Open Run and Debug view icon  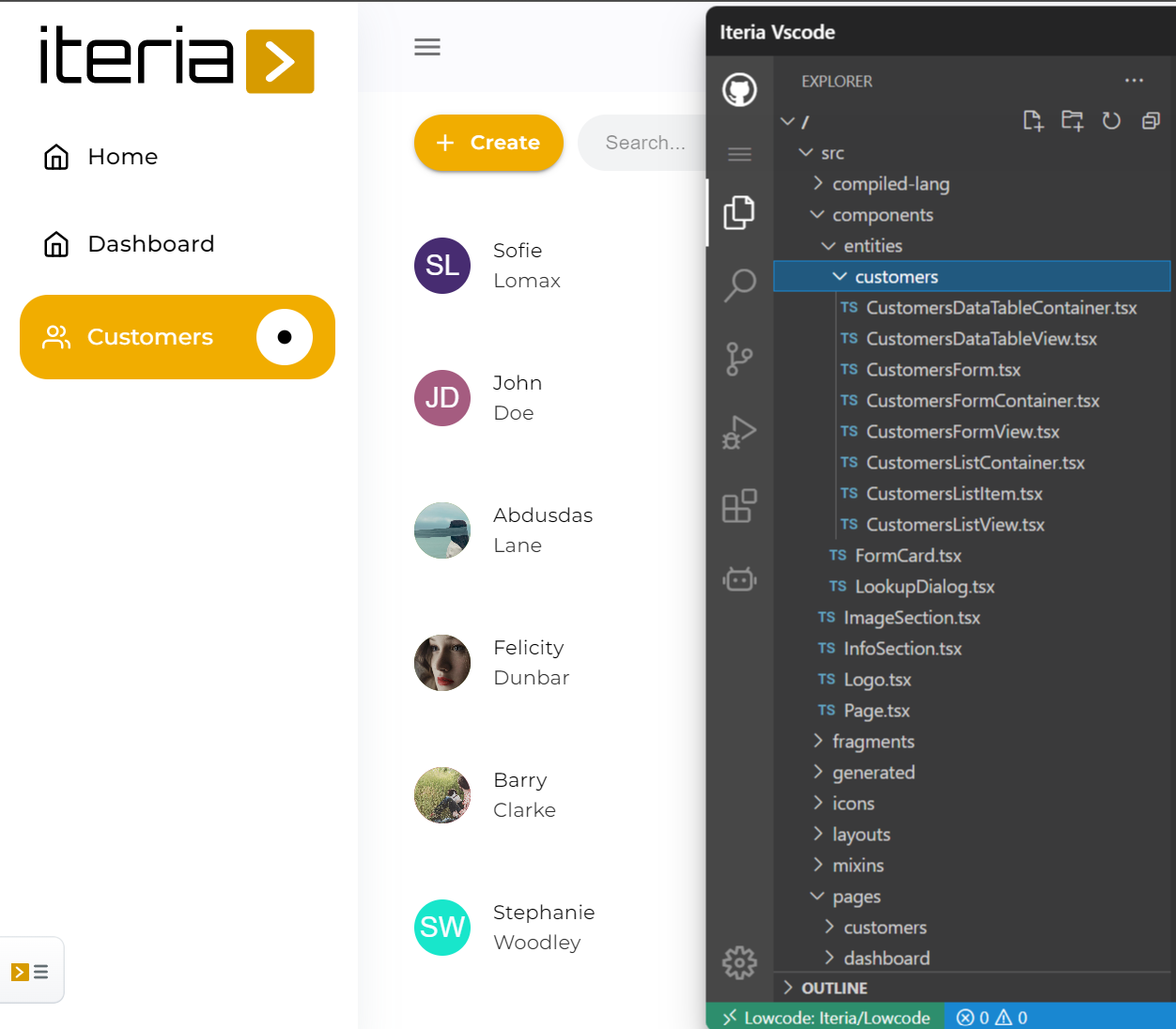739,432
